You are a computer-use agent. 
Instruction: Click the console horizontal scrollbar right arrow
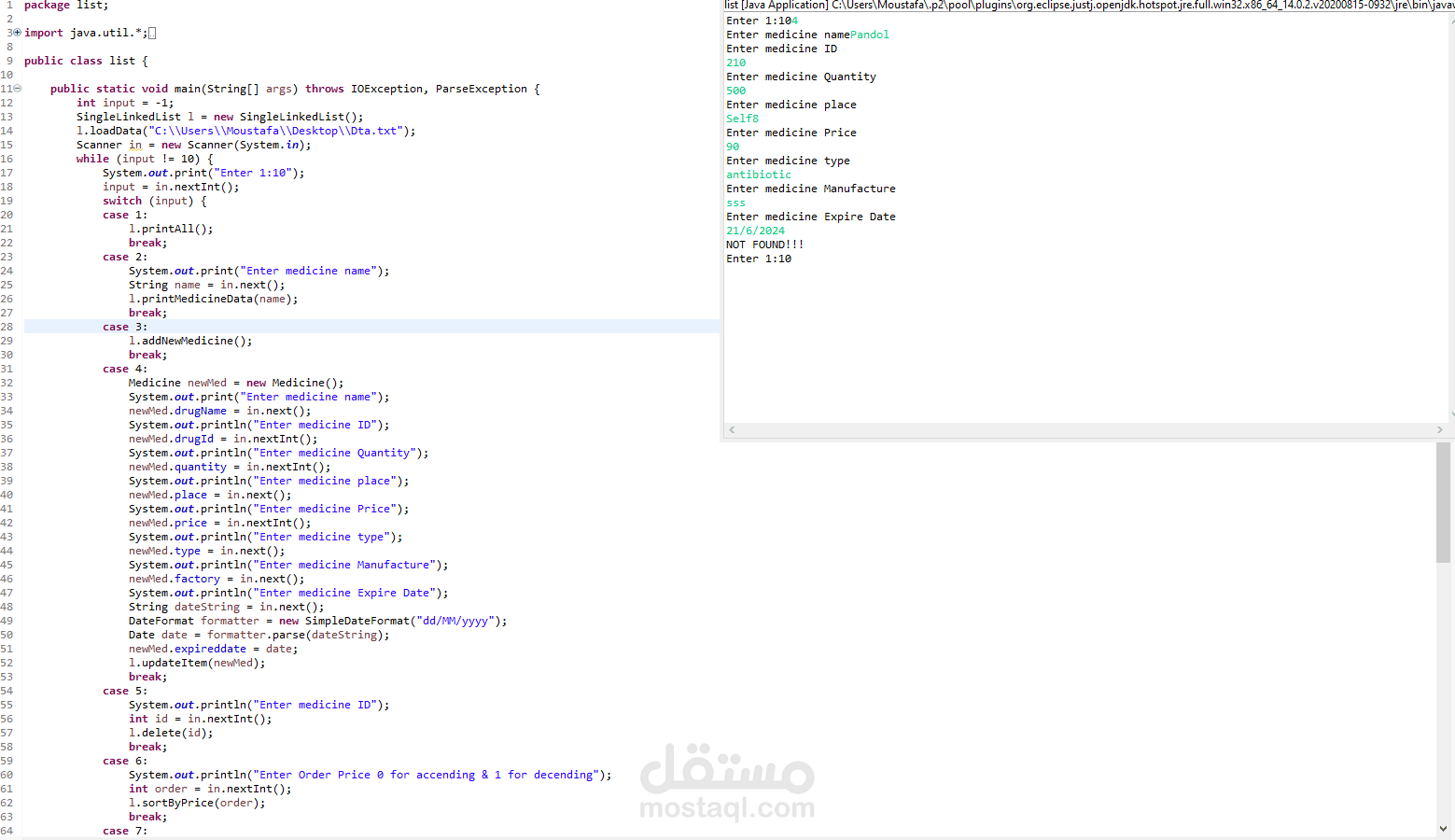tap(1440, 429)
